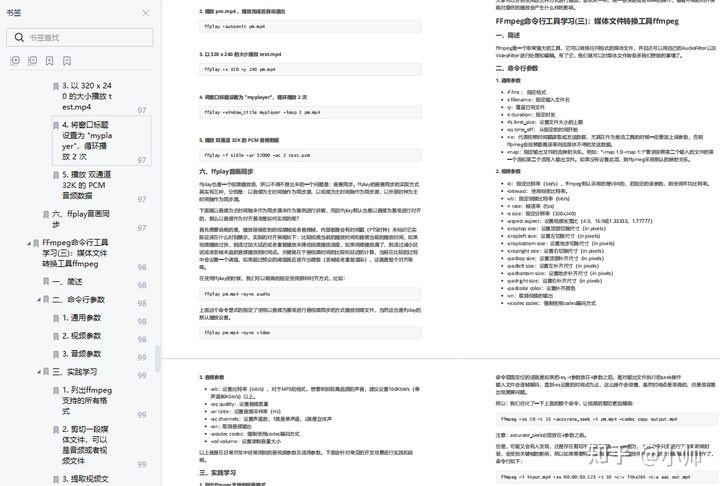This screenshot has width=720, height=486.
Task: Click page heading '六、ffplay音画同步' in the document
Action: pos(226,171)
